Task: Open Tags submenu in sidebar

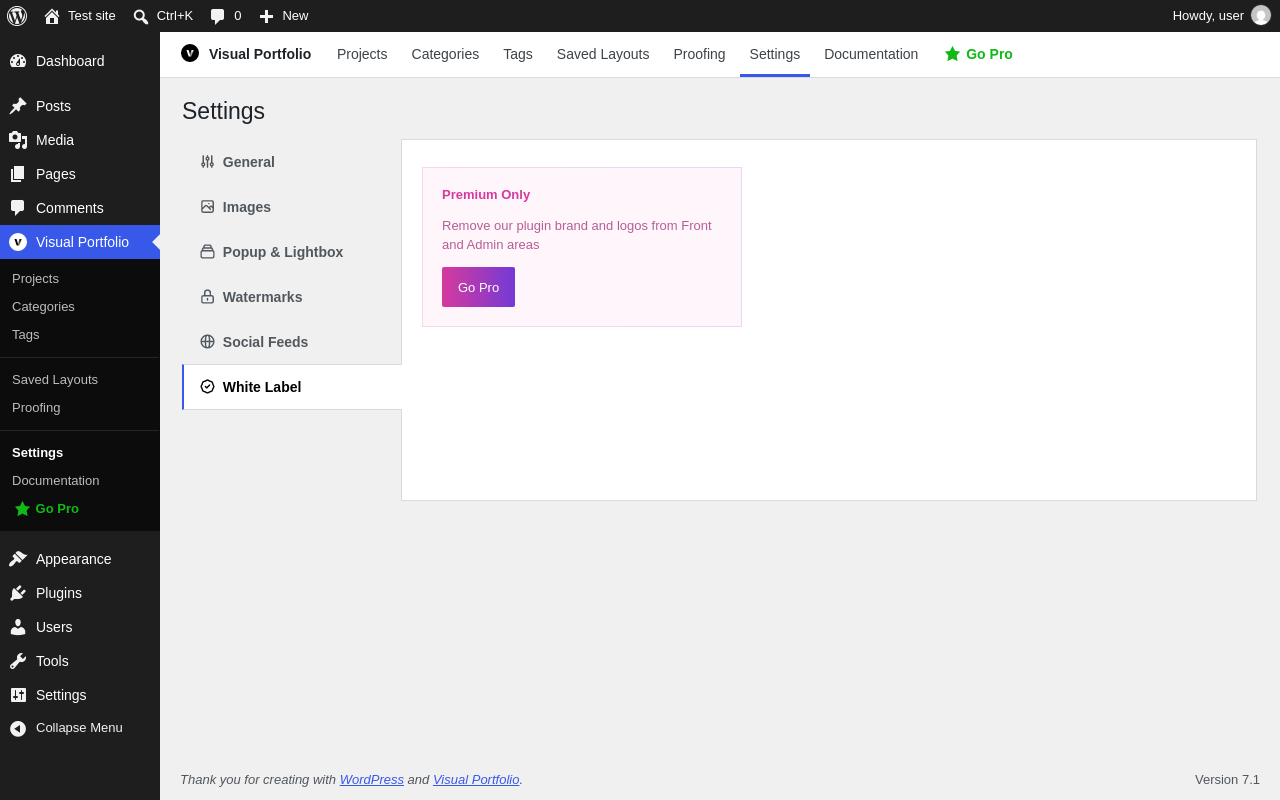Action: 80,335
